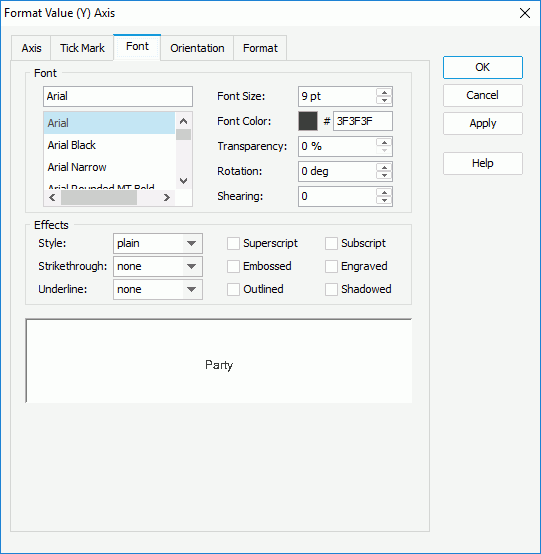This screenshot has height=554, width=541.
Task: Decrease Transparency with down spinner
Action: [x=384, y=151]
